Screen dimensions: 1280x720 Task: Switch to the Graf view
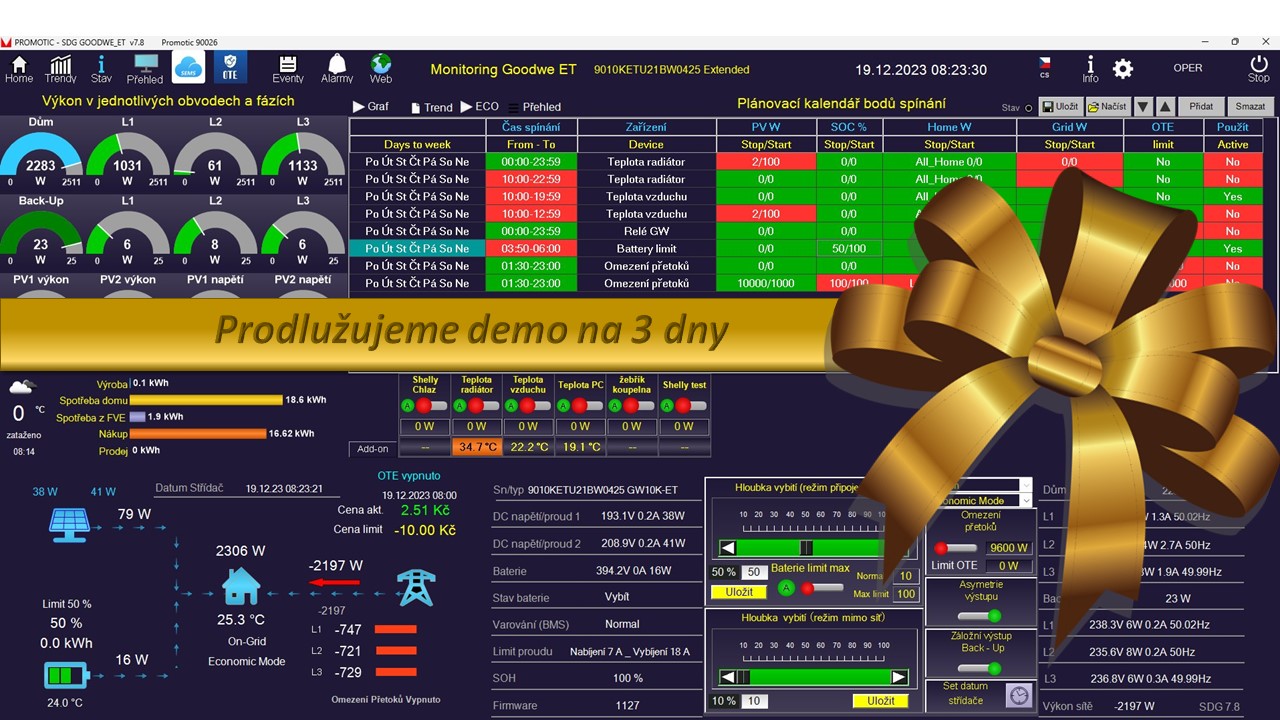click(x=371, y=106)
